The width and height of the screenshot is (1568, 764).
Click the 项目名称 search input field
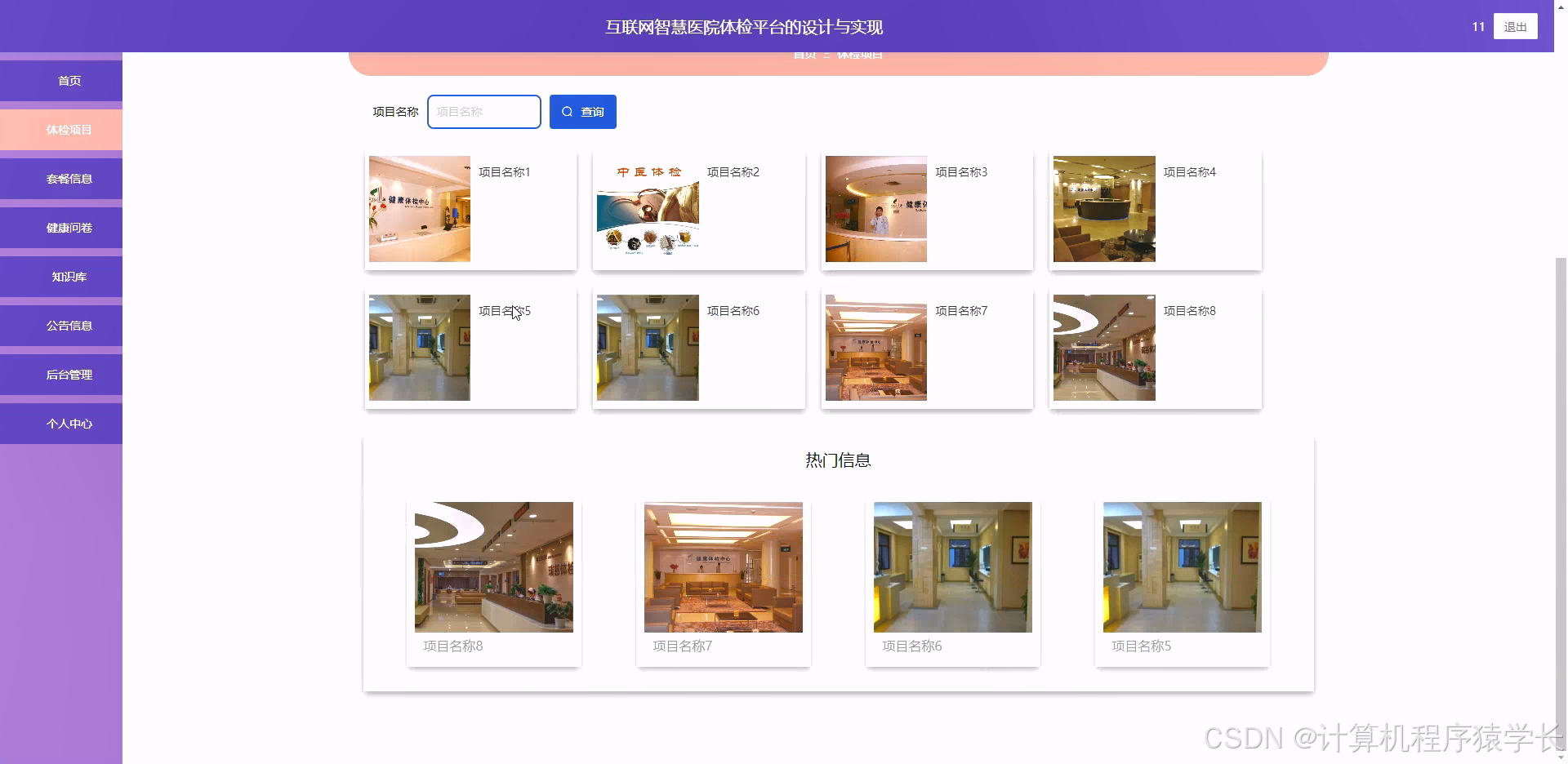click(483, 112)
